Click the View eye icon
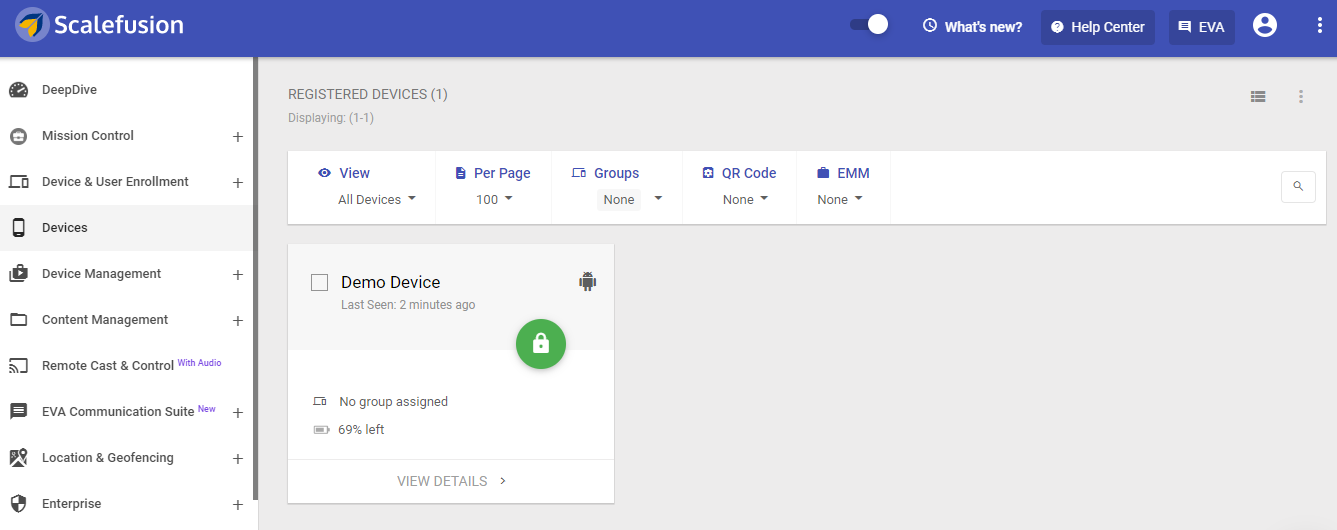 tap(324, 173)
